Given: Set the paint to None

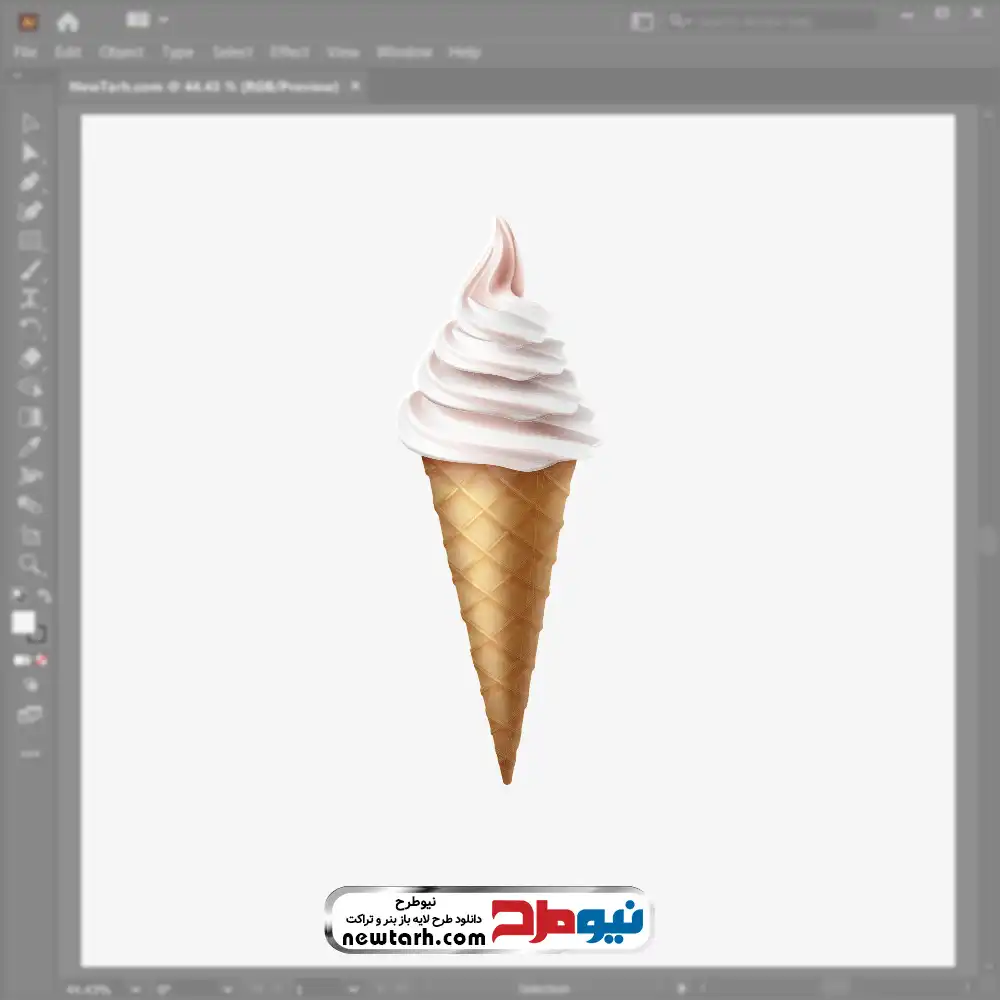Looking at the screenshot, I should [42, 660].
